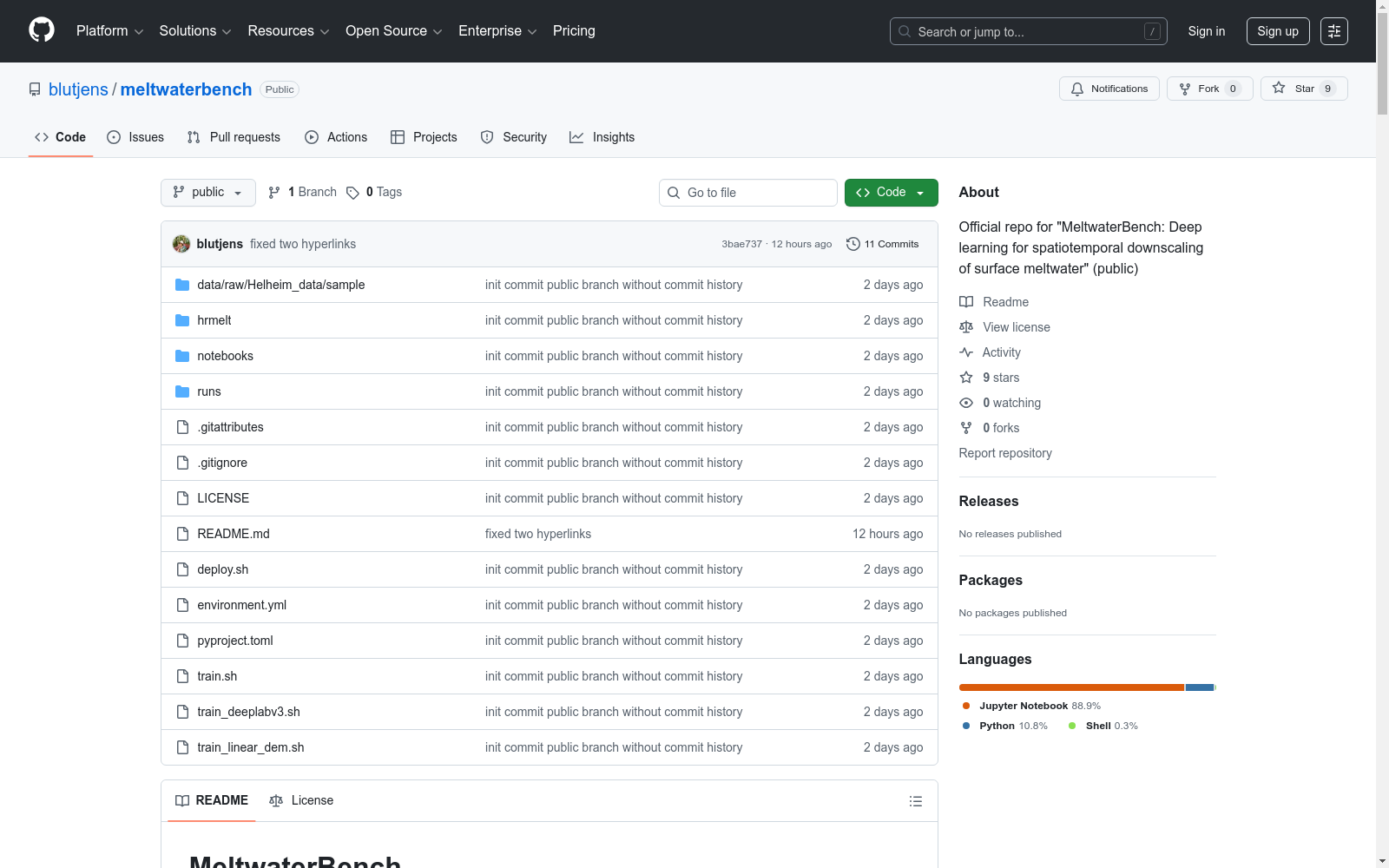Click the hrmelt folder icon
The height and width of the screenshot is (868, 1389).
point(182,320)
